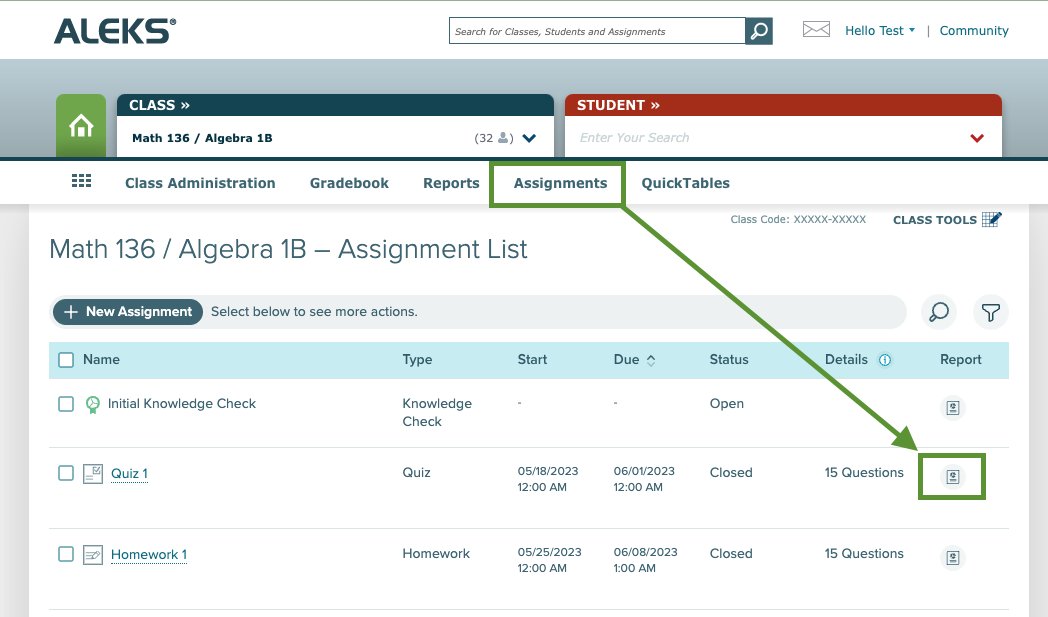Open the Class Administration menu
The image size is (1048, 617).
(x=200, y=183)
